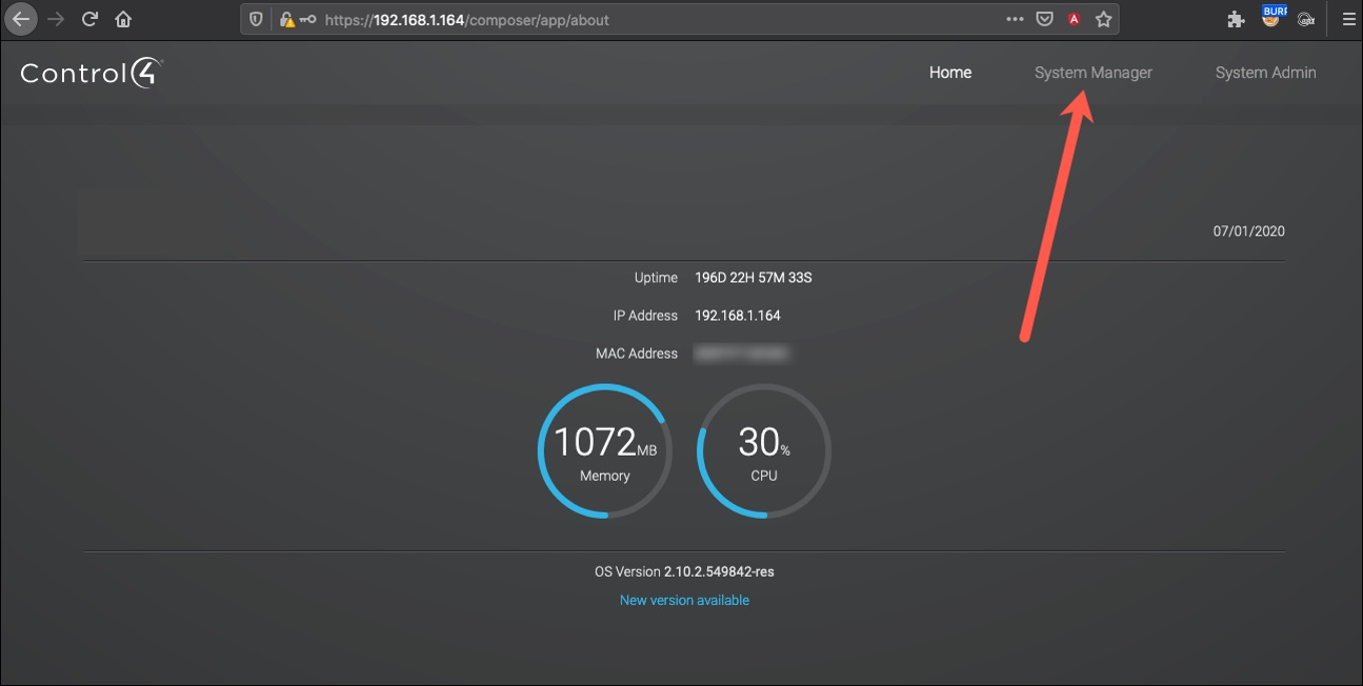
Task: Open the page actions three-dot menu
Action: pos(1015,19)
